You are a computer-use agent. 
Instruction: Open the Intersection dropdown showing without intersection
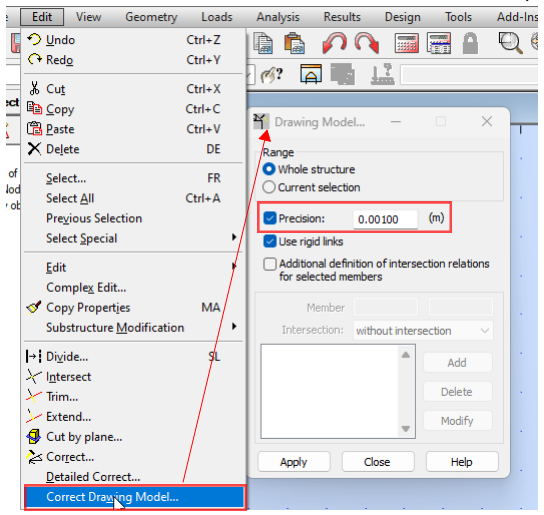[423, 331]
